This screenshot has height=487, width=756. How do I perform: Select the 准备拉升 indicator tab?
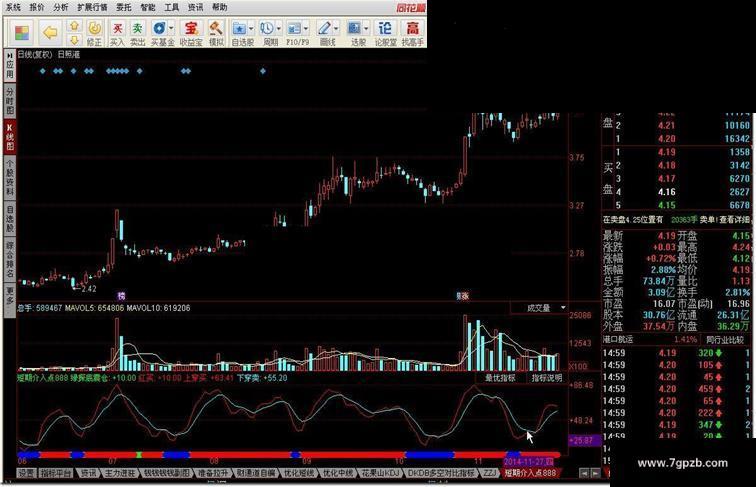click(213, 473)
